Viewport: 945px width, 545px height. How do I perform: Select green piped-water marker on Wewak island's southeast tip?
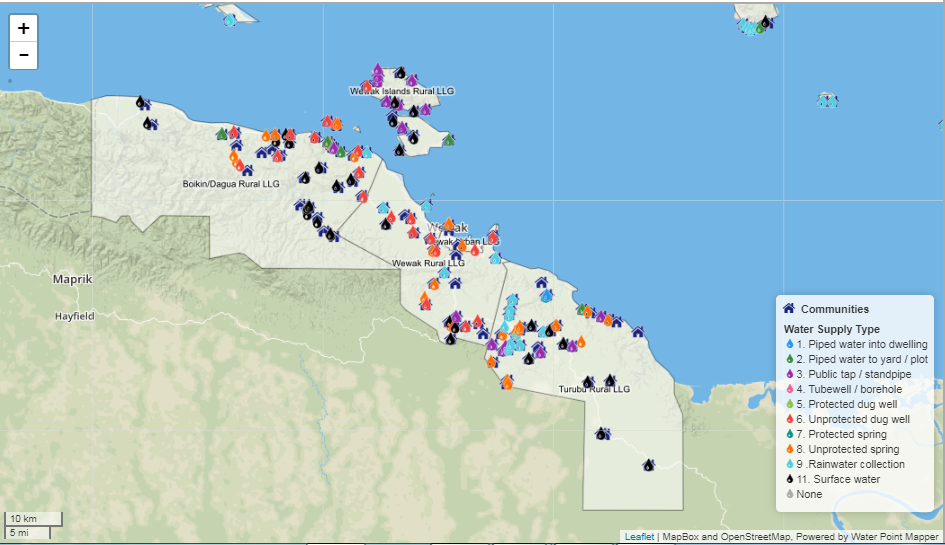click(448, 140)
